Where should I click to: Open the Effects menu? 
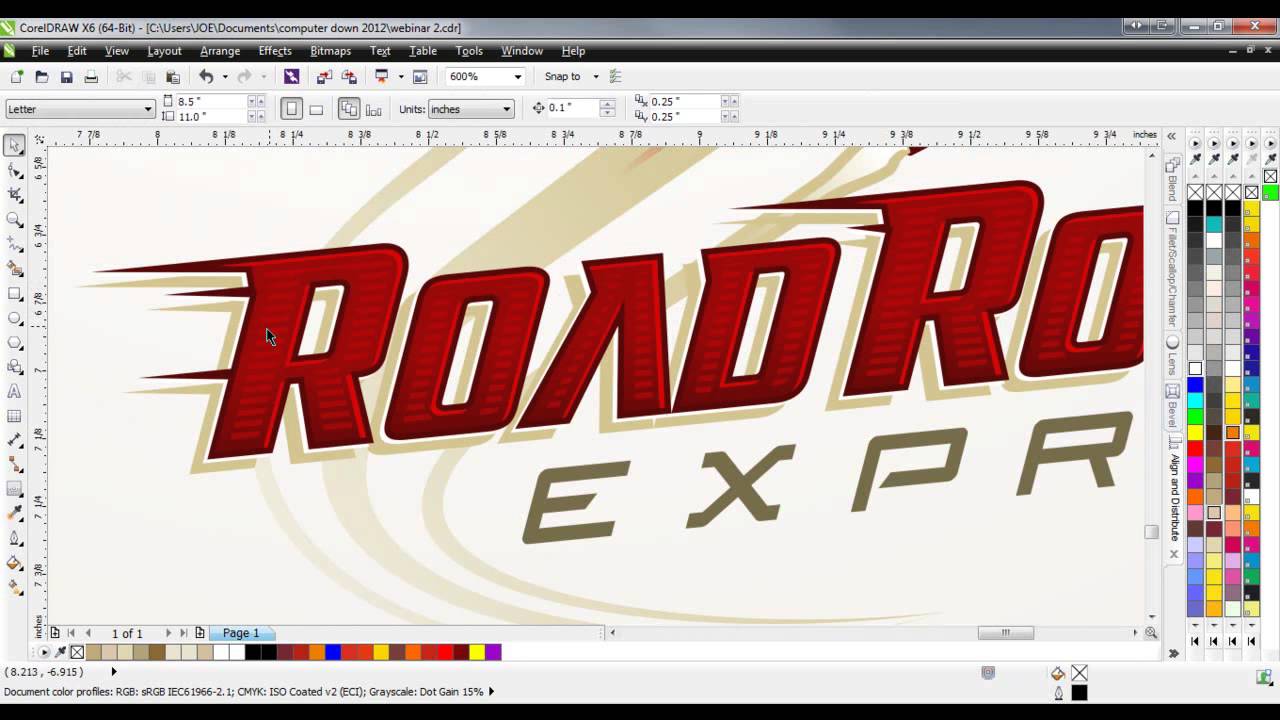(x=275, y=51)
